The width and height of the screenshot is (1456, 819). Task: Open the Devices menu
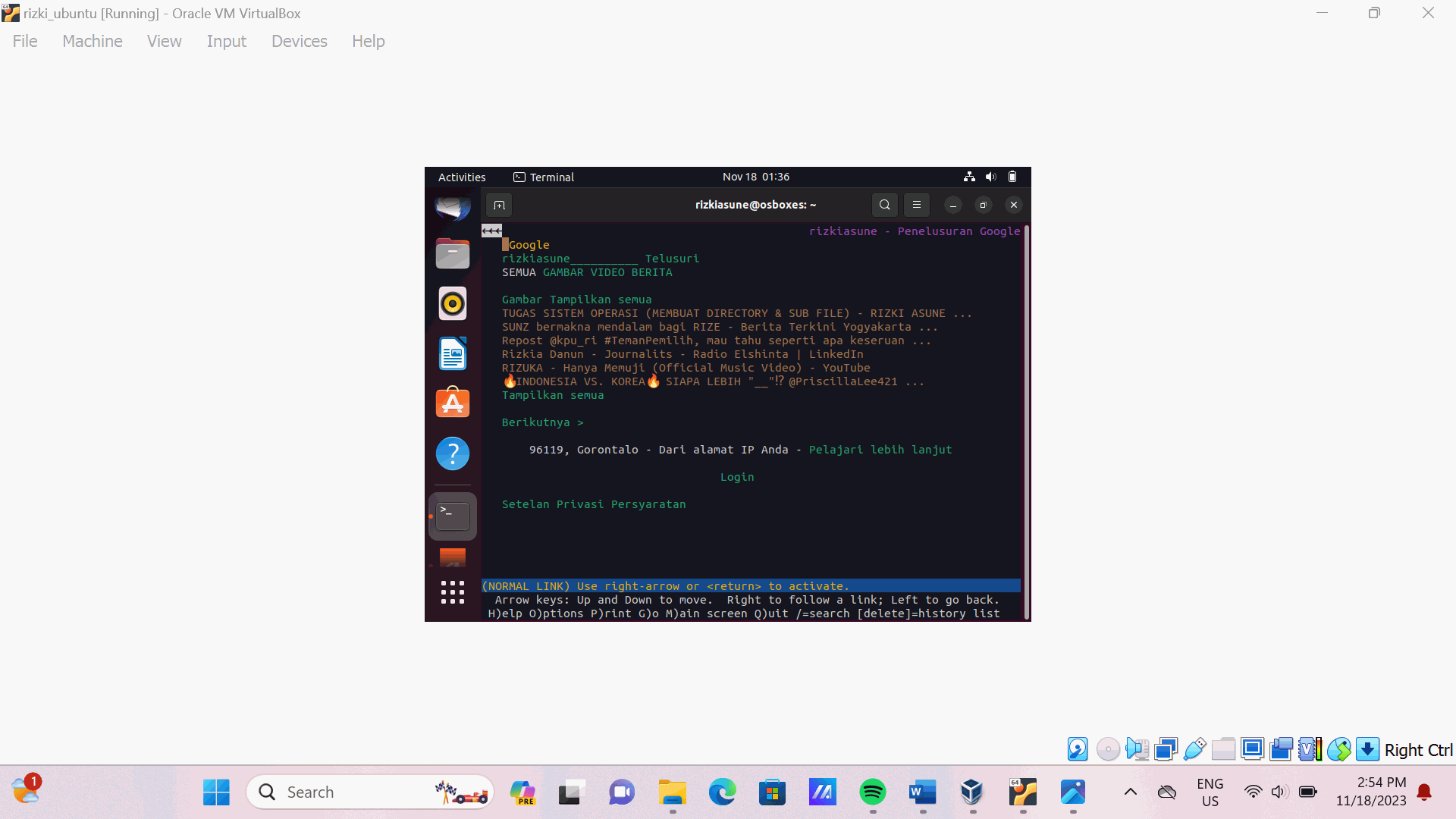pos(300,41)
